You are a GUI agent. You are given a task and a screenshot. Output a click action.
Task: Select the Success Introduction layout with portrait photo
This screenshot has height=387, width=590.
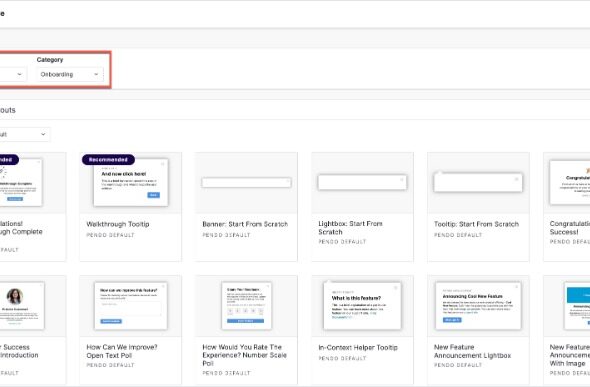click(33, 330)
